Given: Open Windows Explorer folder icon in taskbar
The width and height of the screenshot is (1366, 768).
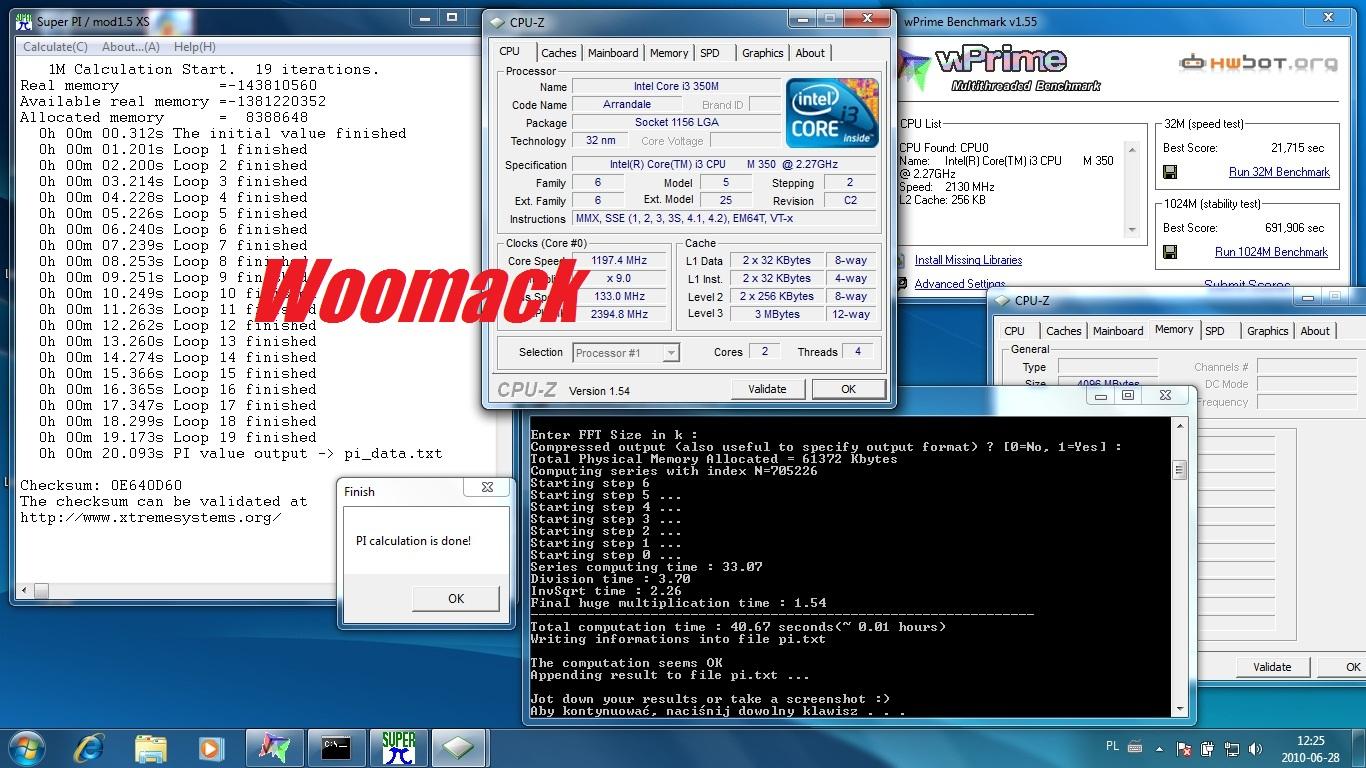Looking at the screenshot, I should 151,748.
